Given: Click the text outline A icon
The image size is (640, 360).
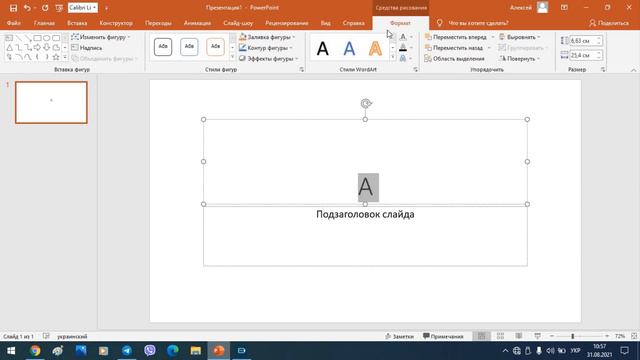Looking at the screenshot, I should click(x=403, y=48).
